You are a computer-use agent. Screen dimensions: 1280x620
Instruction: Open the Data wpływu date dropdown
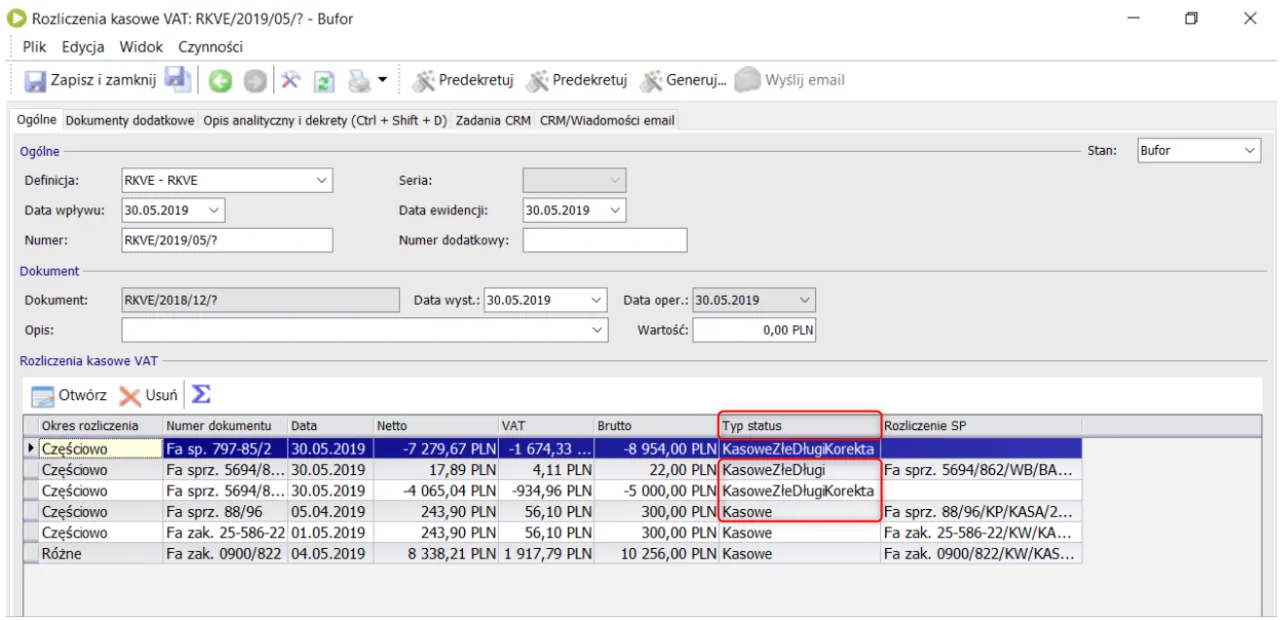coord(215,211)
